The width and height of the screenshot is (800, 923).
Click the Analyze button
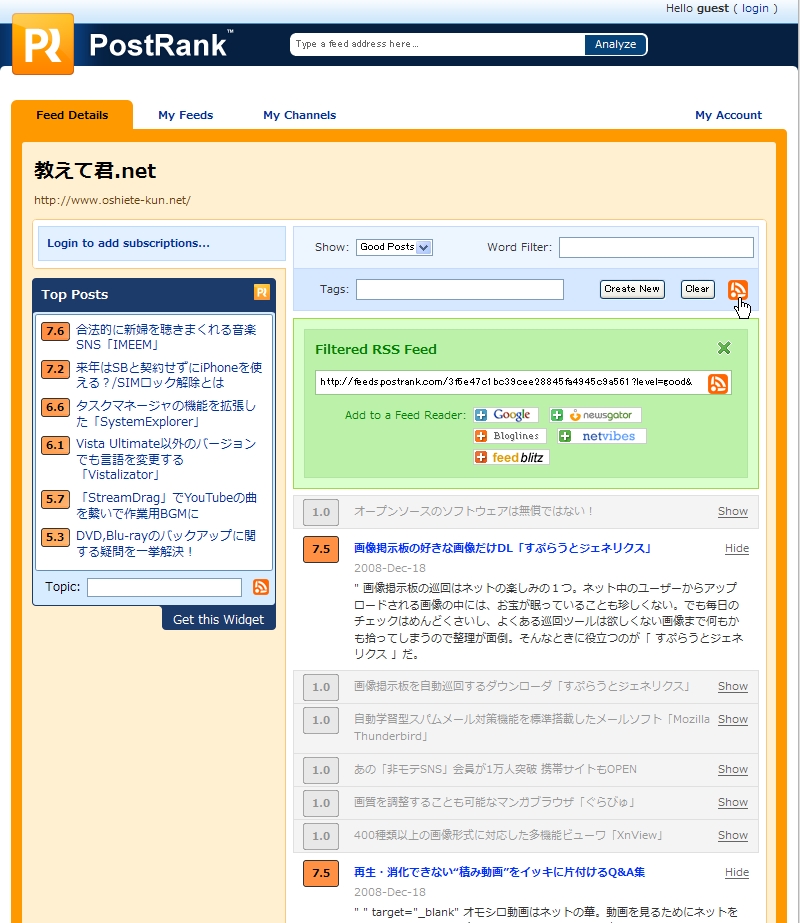pos(615,44)
